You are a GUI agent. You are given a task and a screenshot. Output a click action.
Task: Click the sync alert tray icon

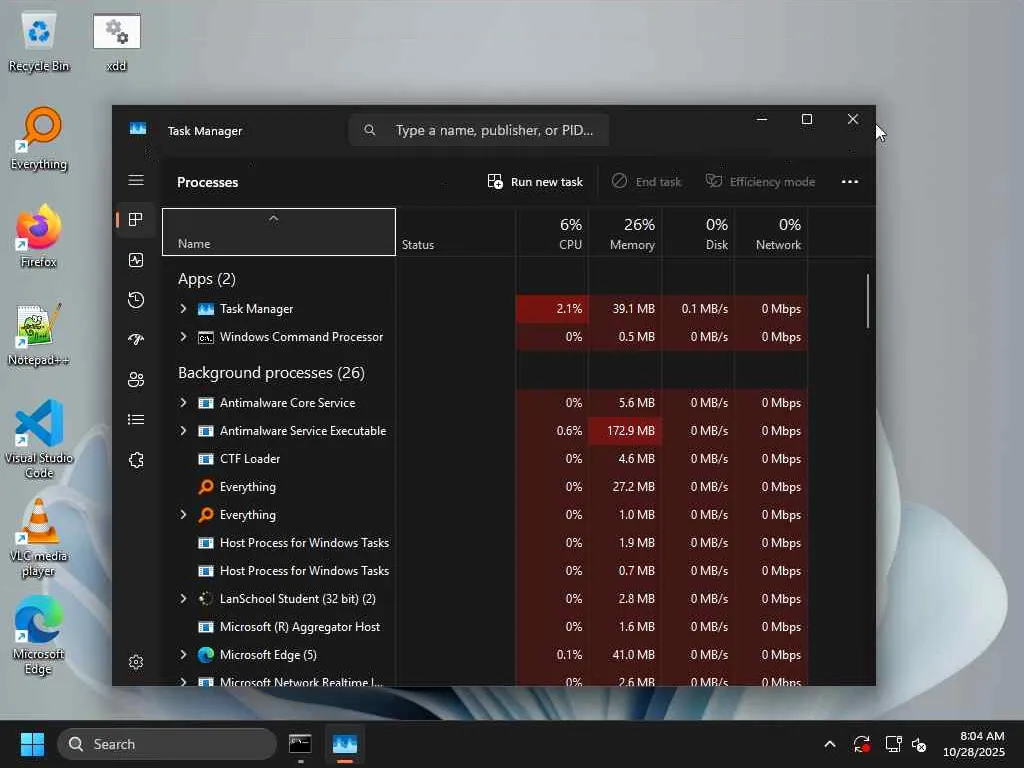pyautogui.click(x=861, y=744)
